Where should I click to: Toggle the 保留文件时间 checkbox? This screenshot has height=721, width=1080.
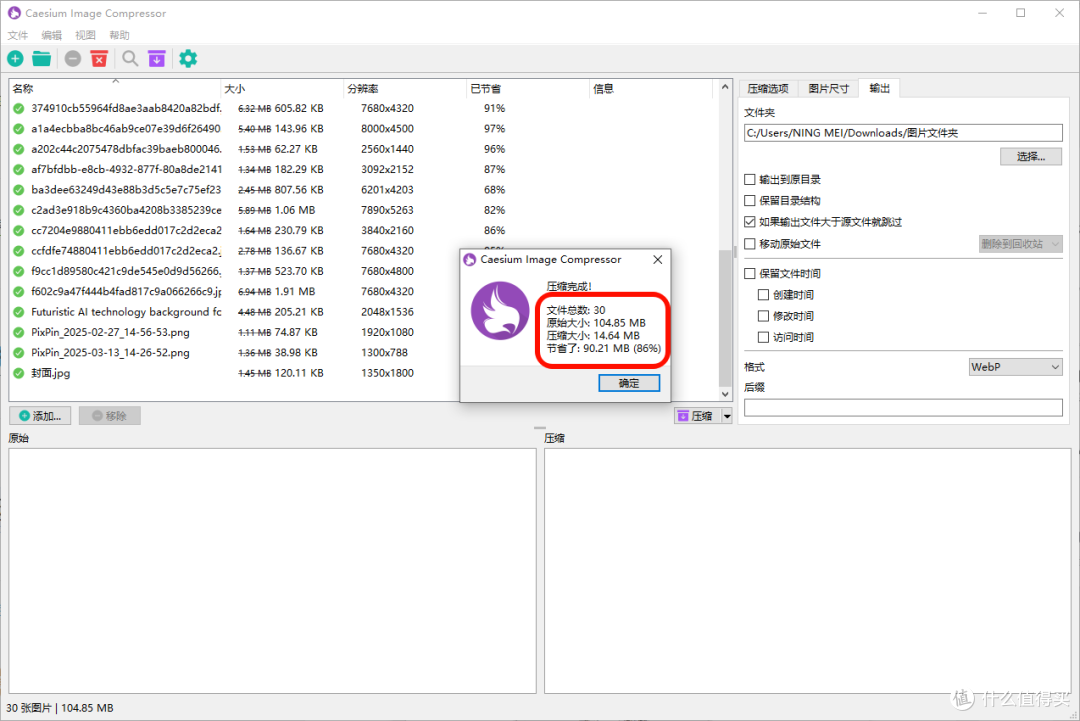pos(750,273)
